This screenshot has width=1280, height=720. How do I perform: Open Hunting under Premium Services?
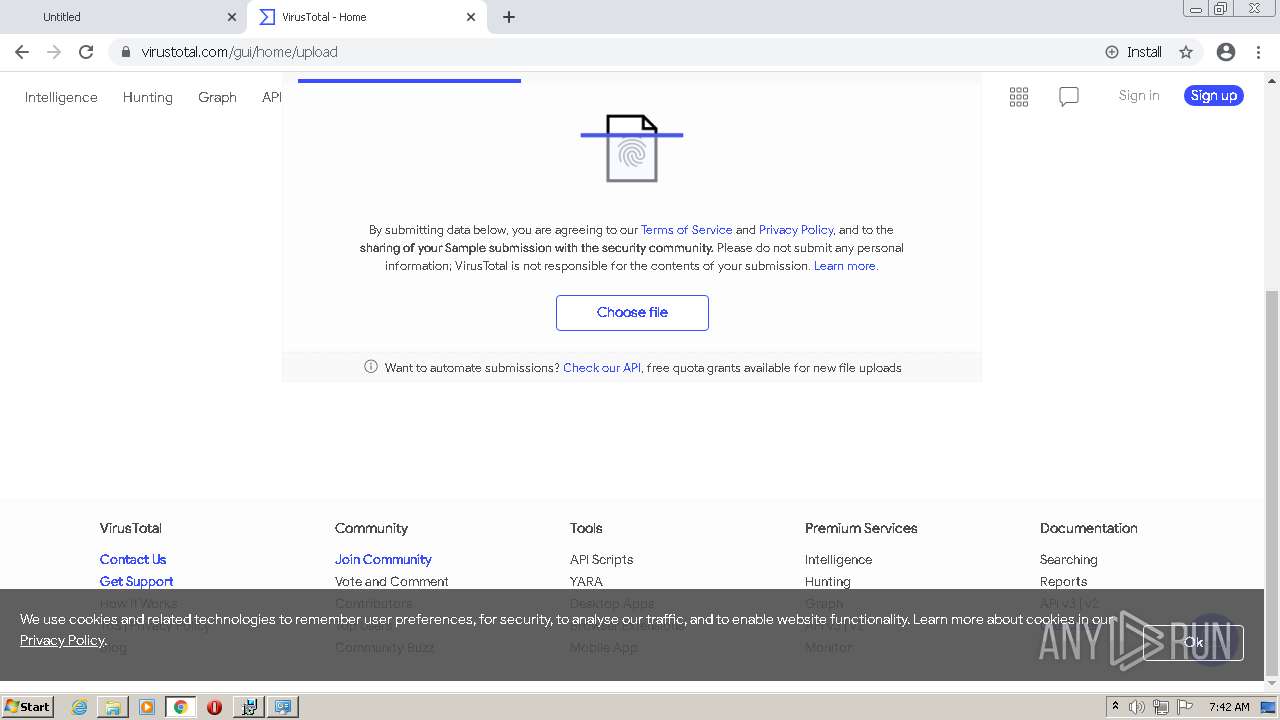pos(828,581)
